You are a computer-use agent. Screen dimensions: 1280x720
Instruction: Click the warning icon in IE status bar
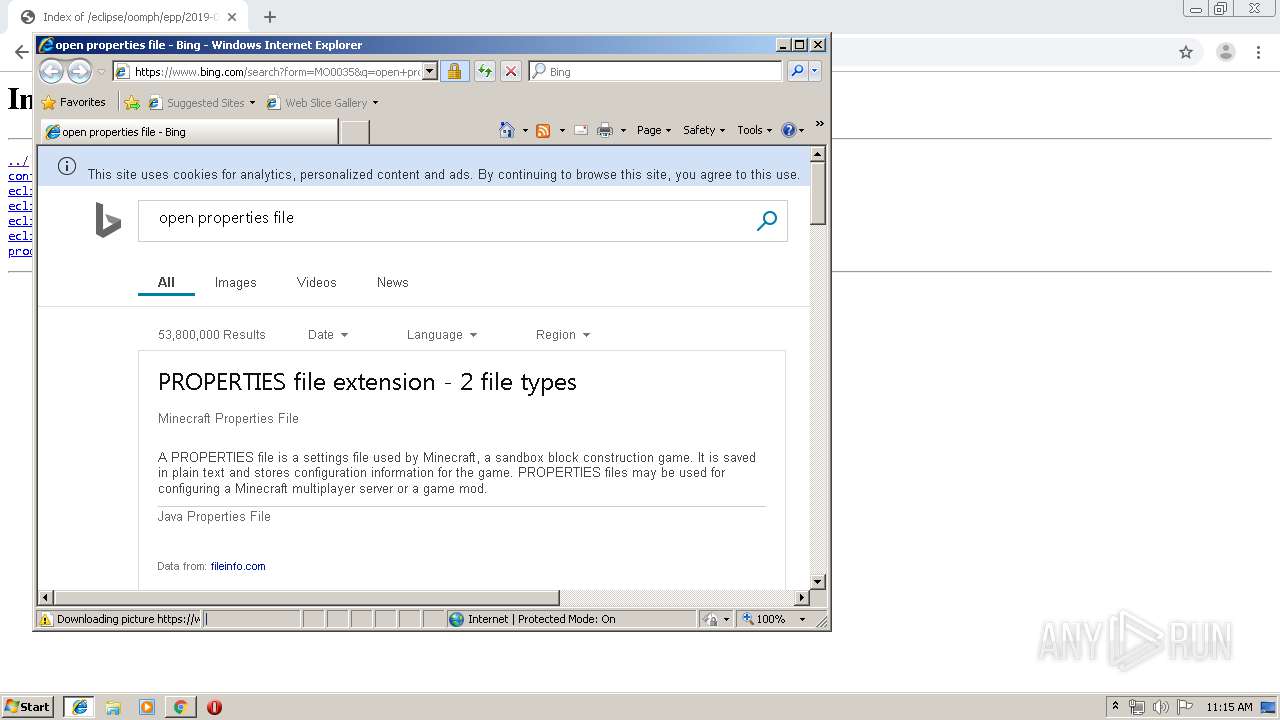(45, 619)
